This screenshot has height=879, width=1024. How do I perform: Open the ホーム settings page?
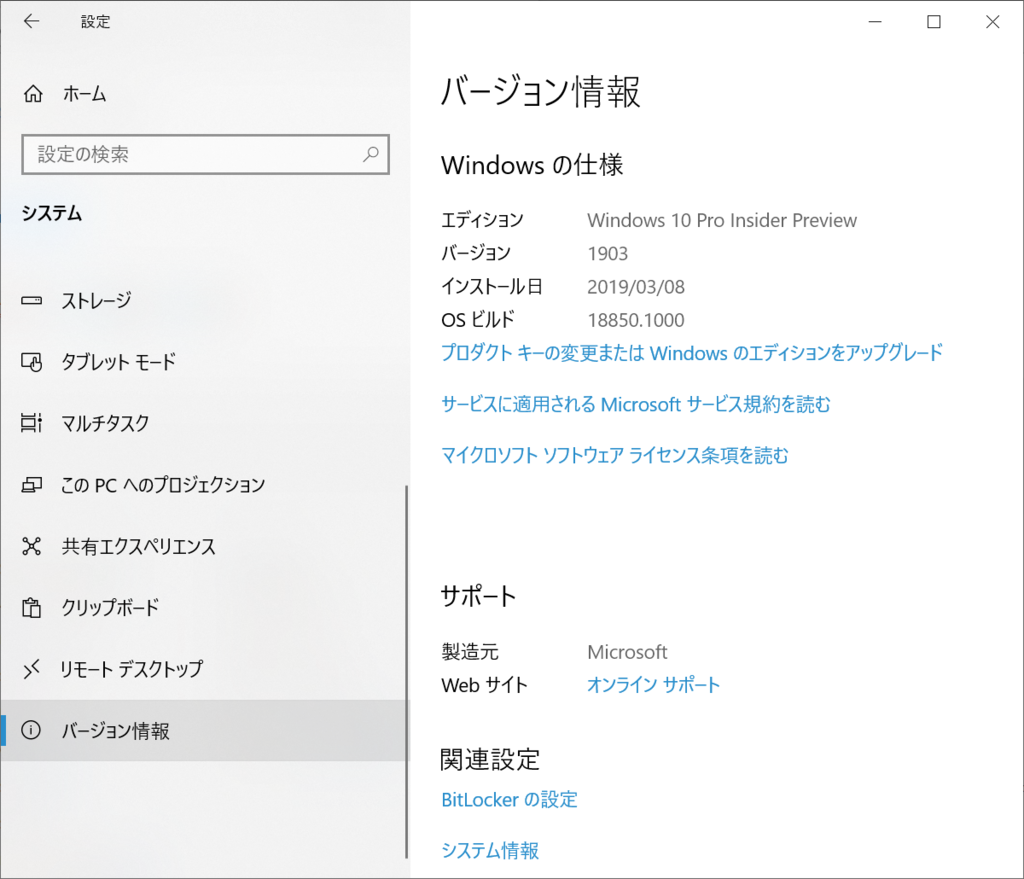pos(205,94)
